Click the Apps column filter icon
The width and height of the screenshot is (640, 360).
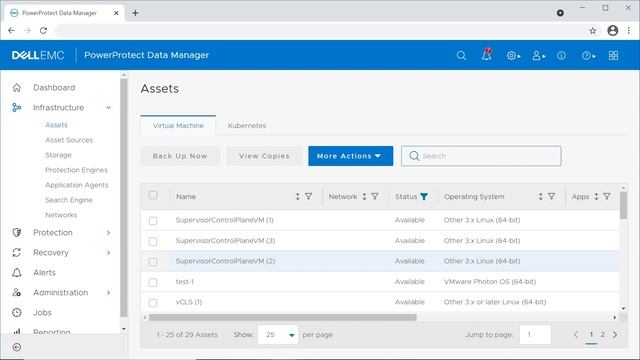pyautogui.click(x=607, y=196)
